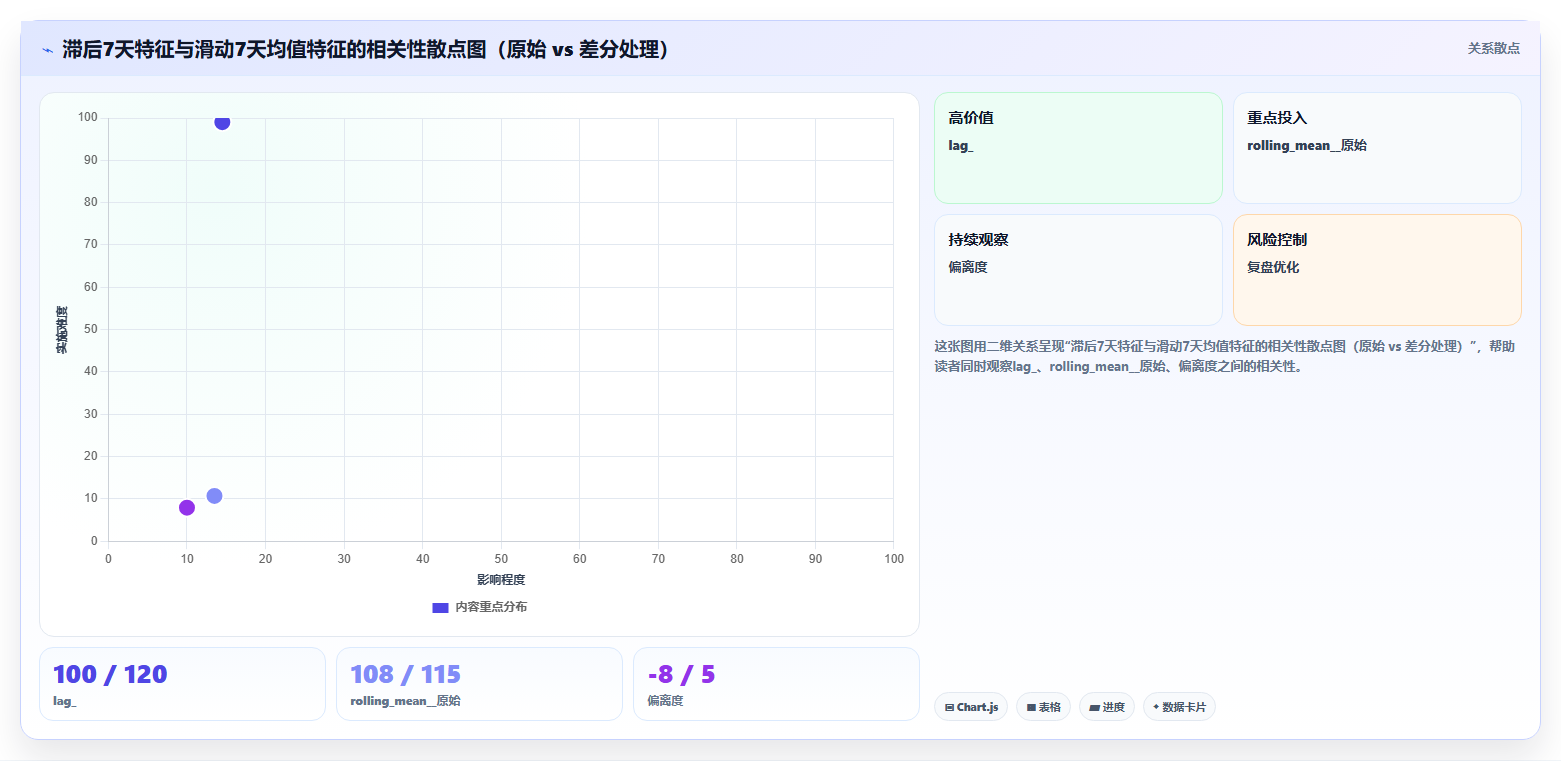Image resolution: width=1561 pixels, height=761 pixels.
Task: Click the 偏离度 label under -8 / 5
Action: [x=665, y=701]
